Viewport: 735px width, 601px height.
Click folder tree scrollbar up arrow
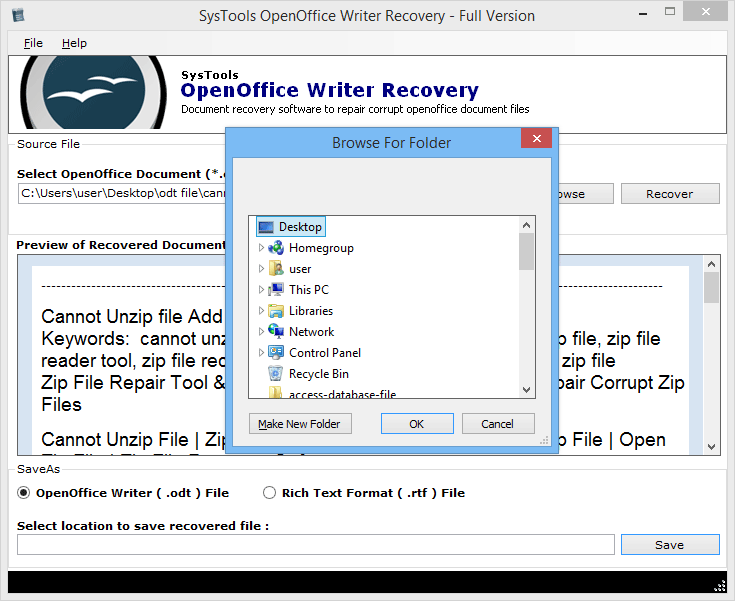pyautogui.click(x=526, y=225)
